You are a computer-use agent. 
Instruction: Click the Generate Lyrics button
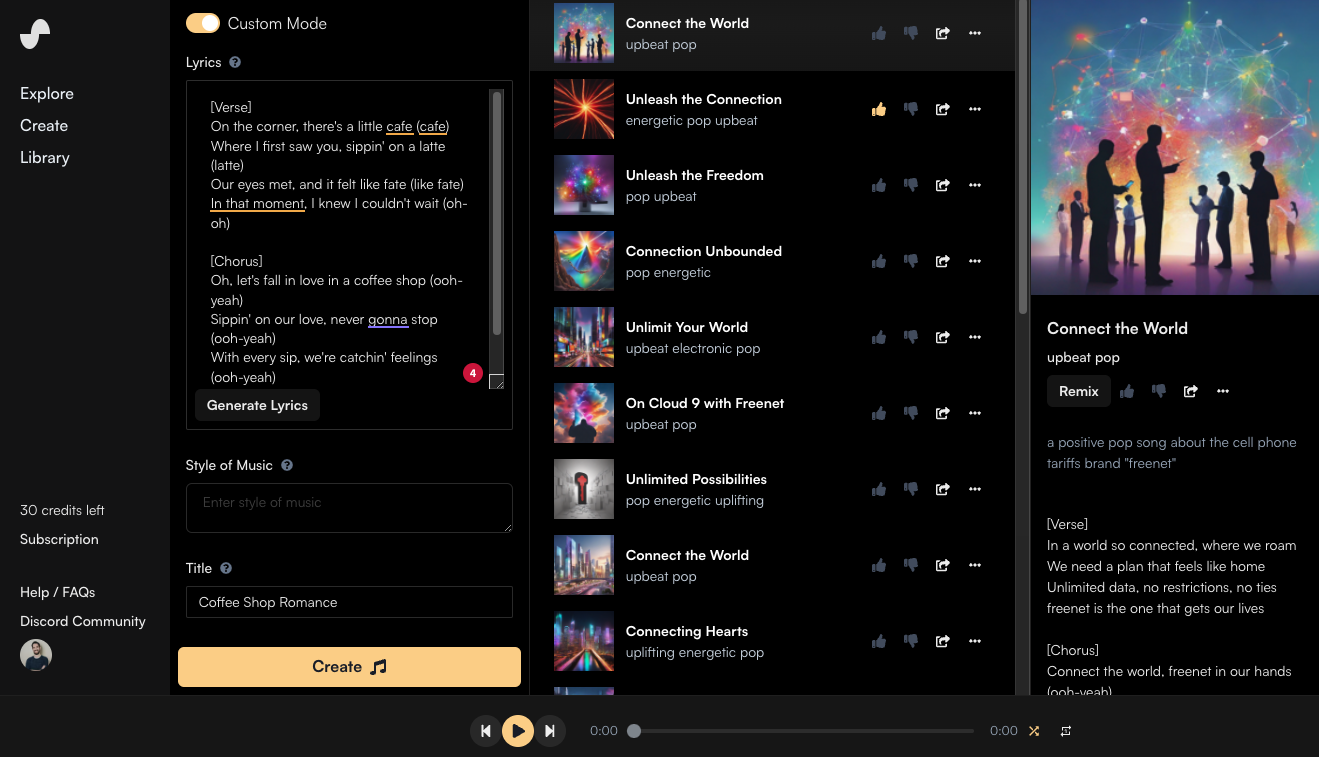257,405
